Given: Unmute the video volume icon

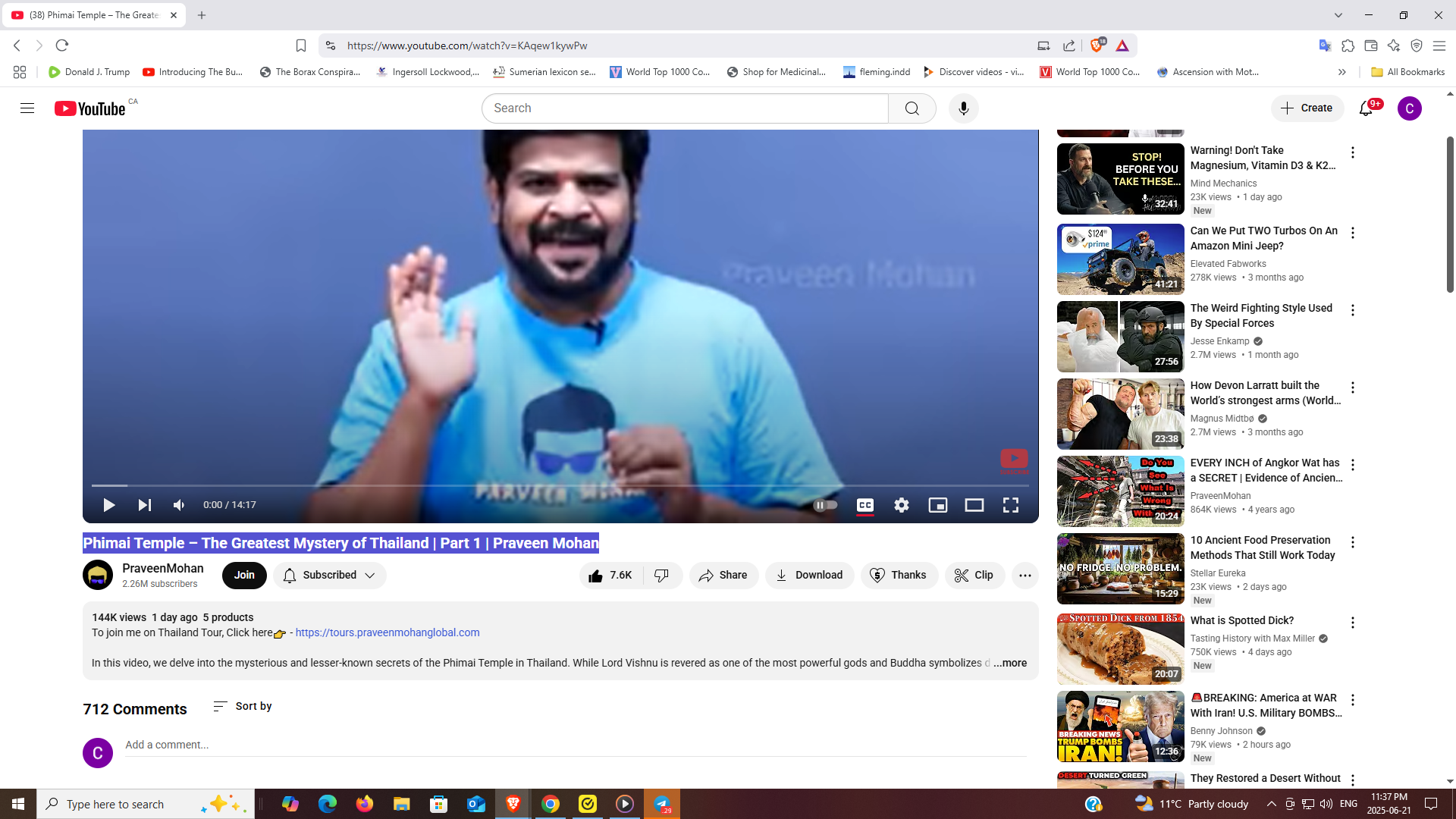Looking at the screenshot, I should click(x=179, y=505).
